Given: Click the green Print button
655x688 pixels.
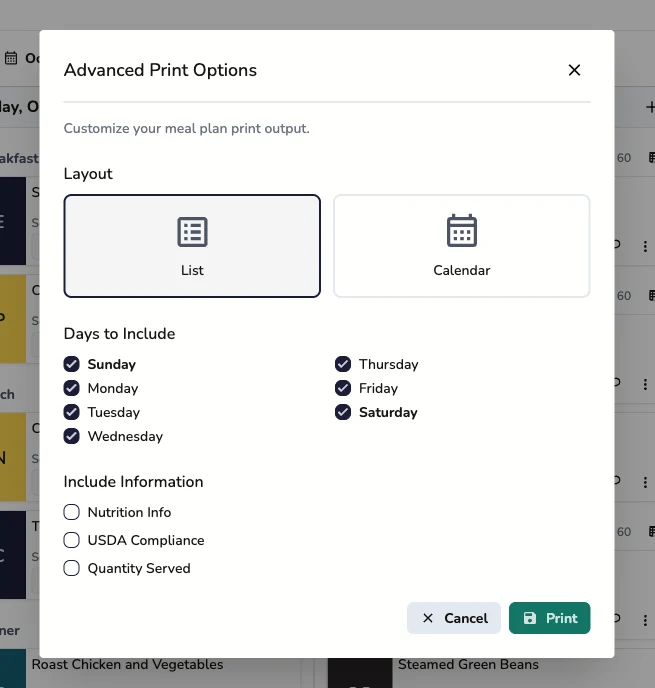Looking at the screenshot, I should (549, 618).
